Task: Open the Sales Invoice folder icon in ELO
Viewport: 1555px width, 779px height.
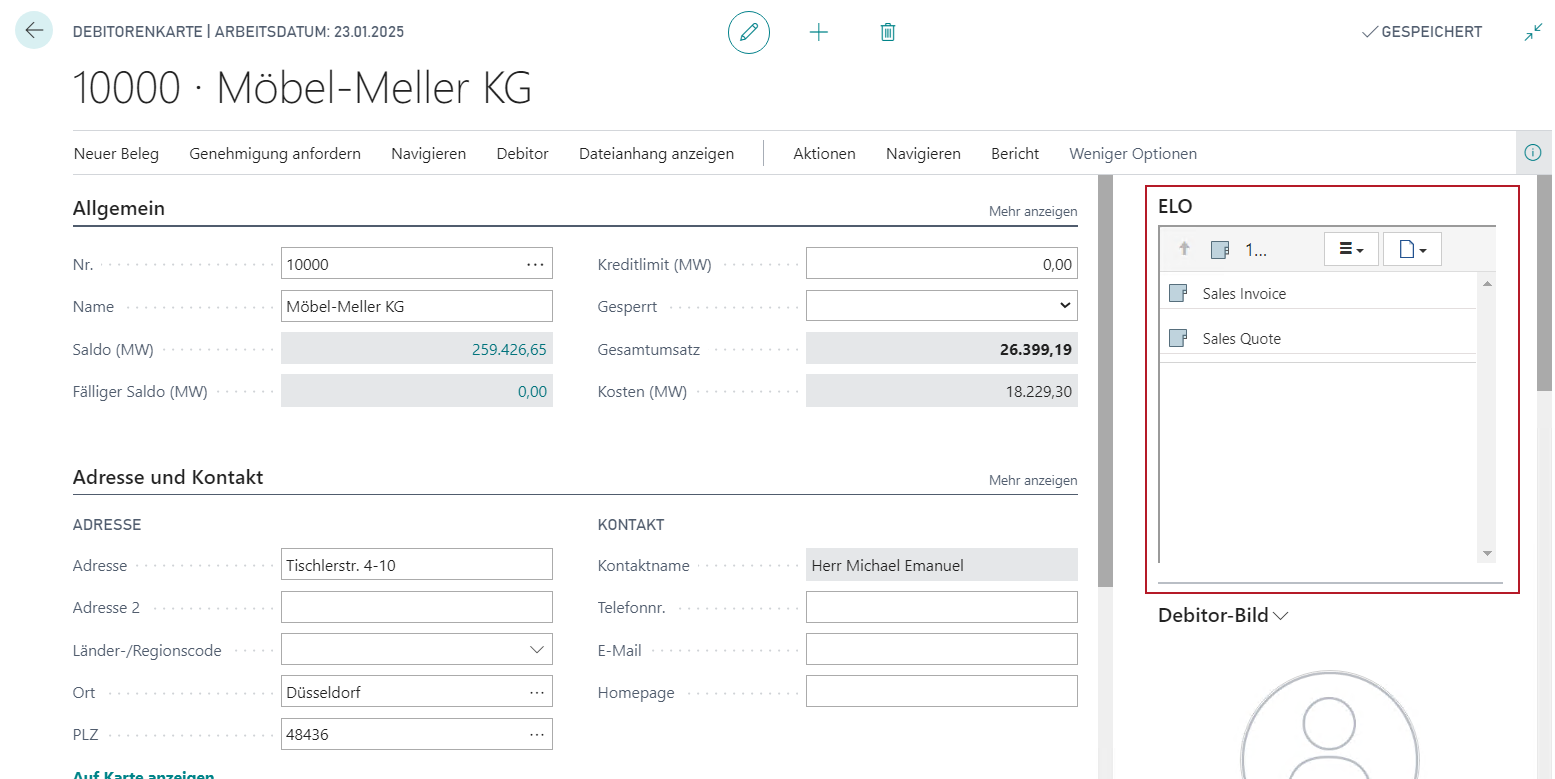Action: point(1177,292)
